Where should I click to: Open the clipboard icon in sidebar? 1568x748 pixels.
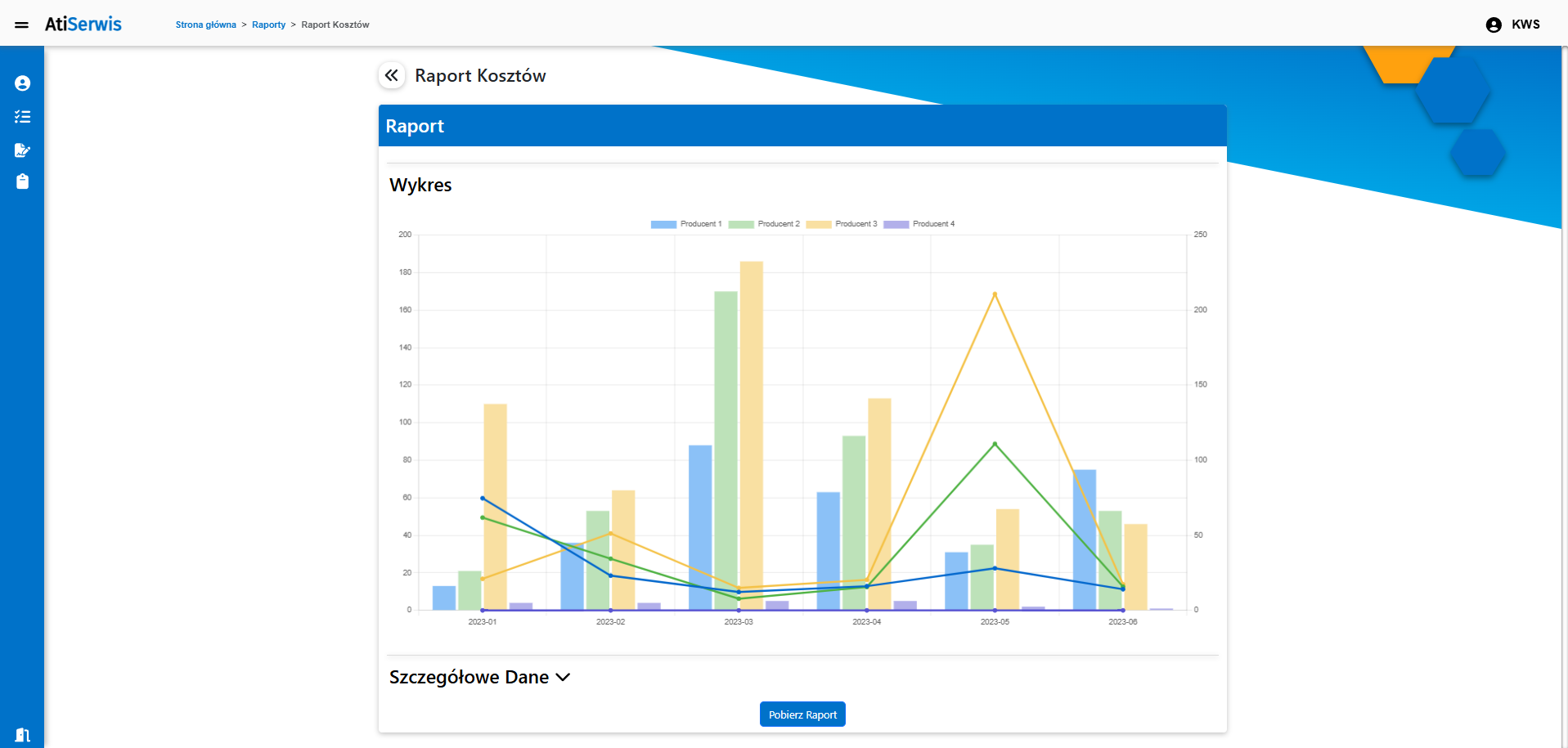pyautogui.click(x=22, y=181)
